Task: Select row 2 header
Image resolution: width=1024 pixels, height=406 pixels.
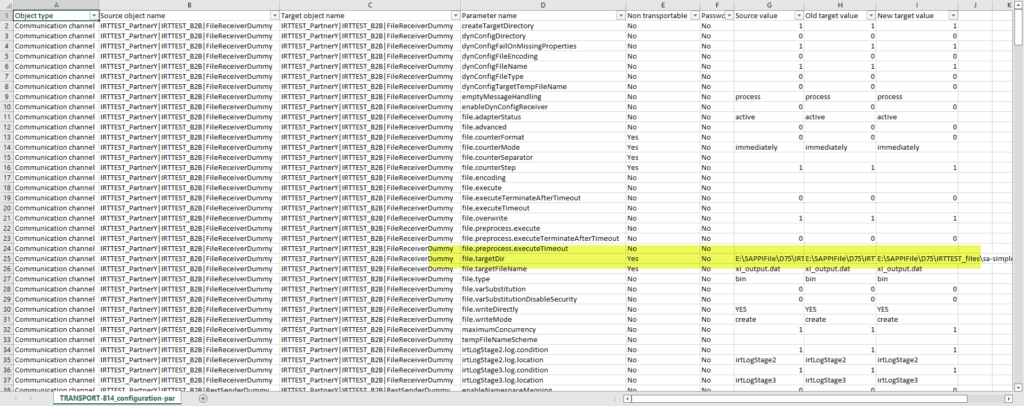Action: [7, 25]
